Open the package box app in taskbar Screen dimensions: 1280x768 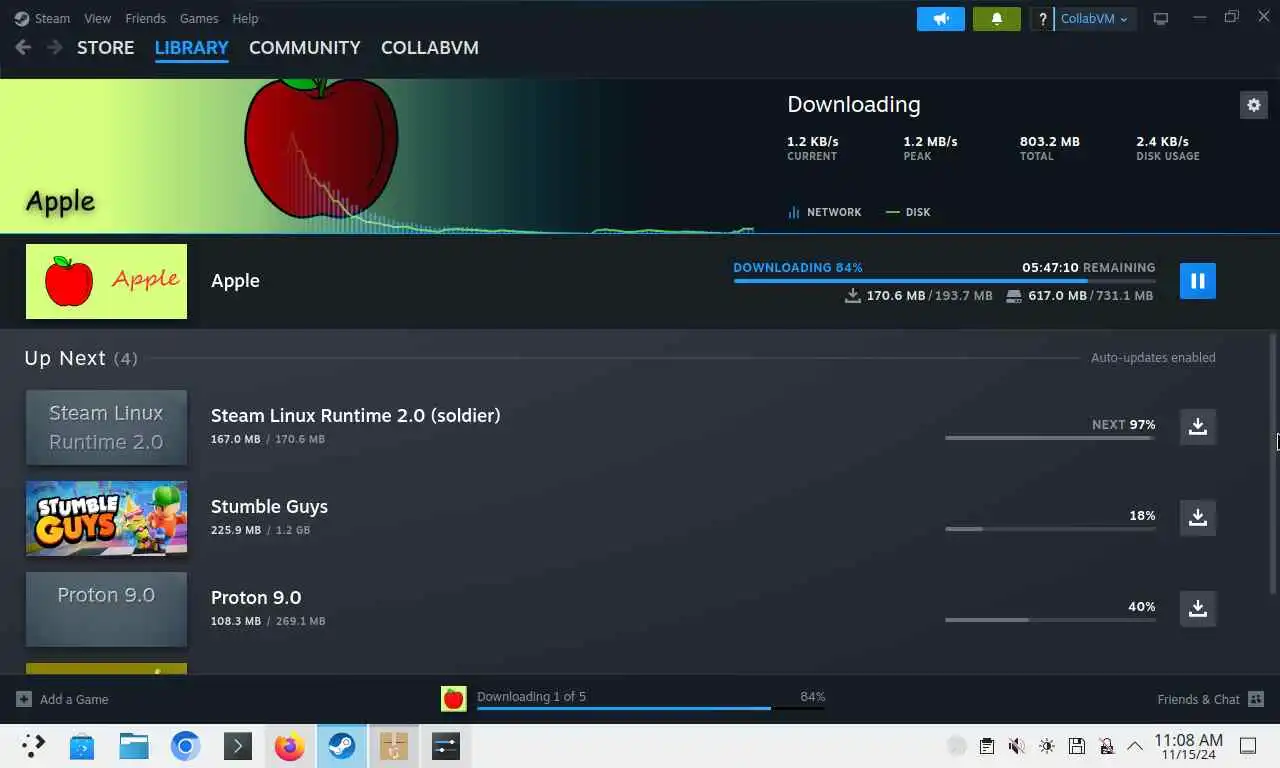point(393,746)
